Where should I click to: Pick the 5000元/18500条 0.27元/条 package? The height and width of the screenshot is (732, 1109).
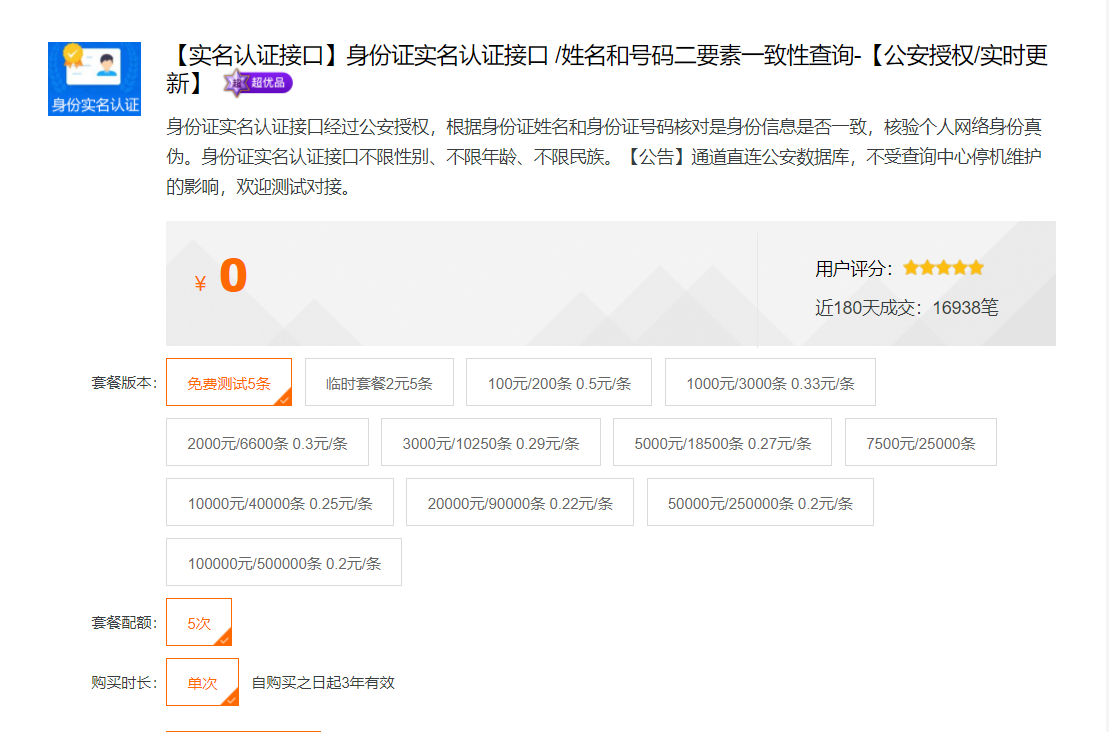723,442
